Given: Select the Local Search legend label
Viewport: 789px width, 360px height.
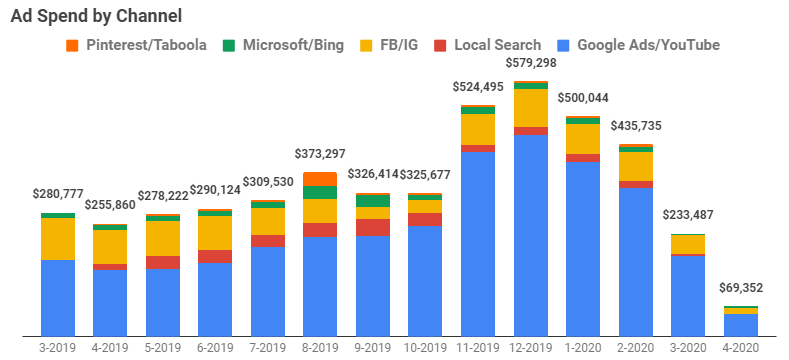Looking at the screenshot, I should [498, 45].
